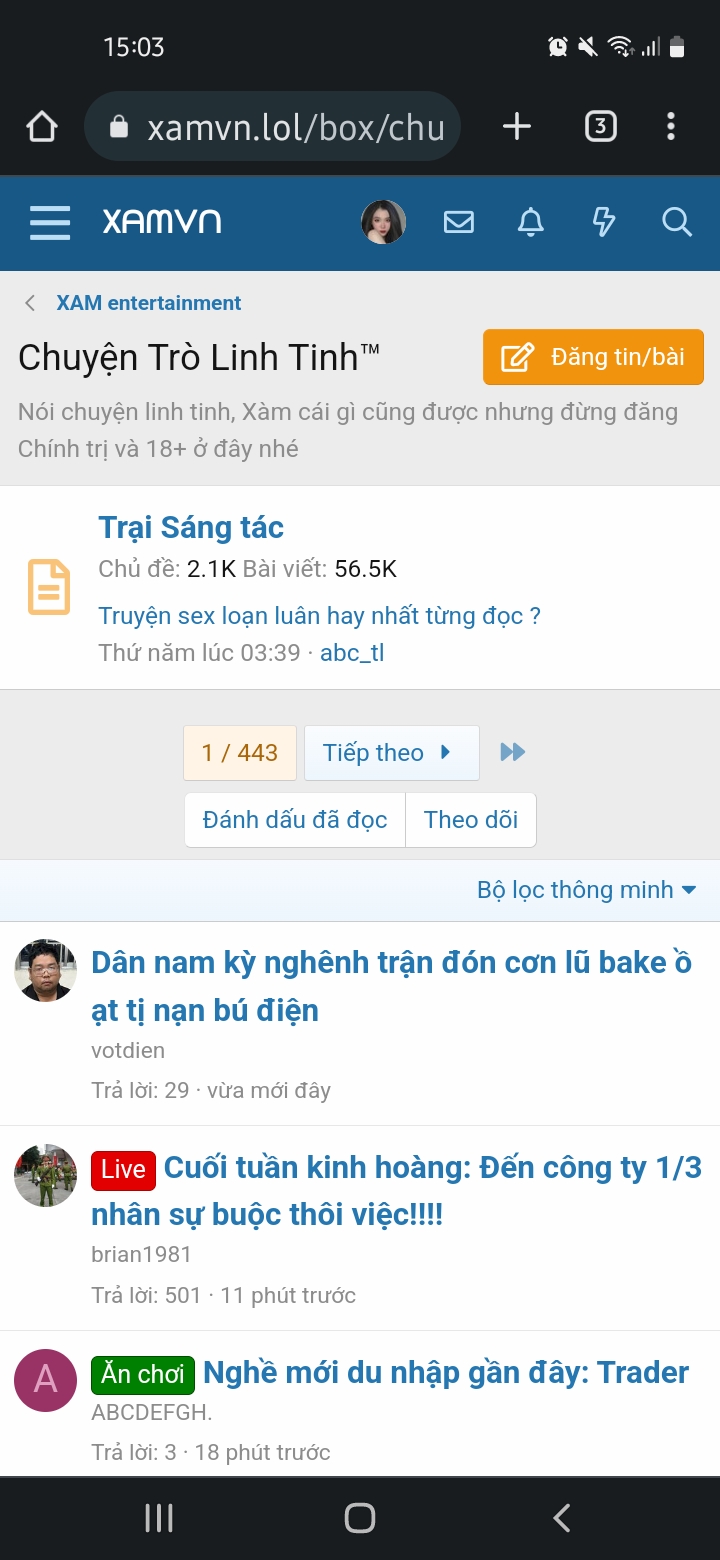Go back to XAM entertainment breadcrumb
Screen dimensions: 720x1560
pos(148,303)
